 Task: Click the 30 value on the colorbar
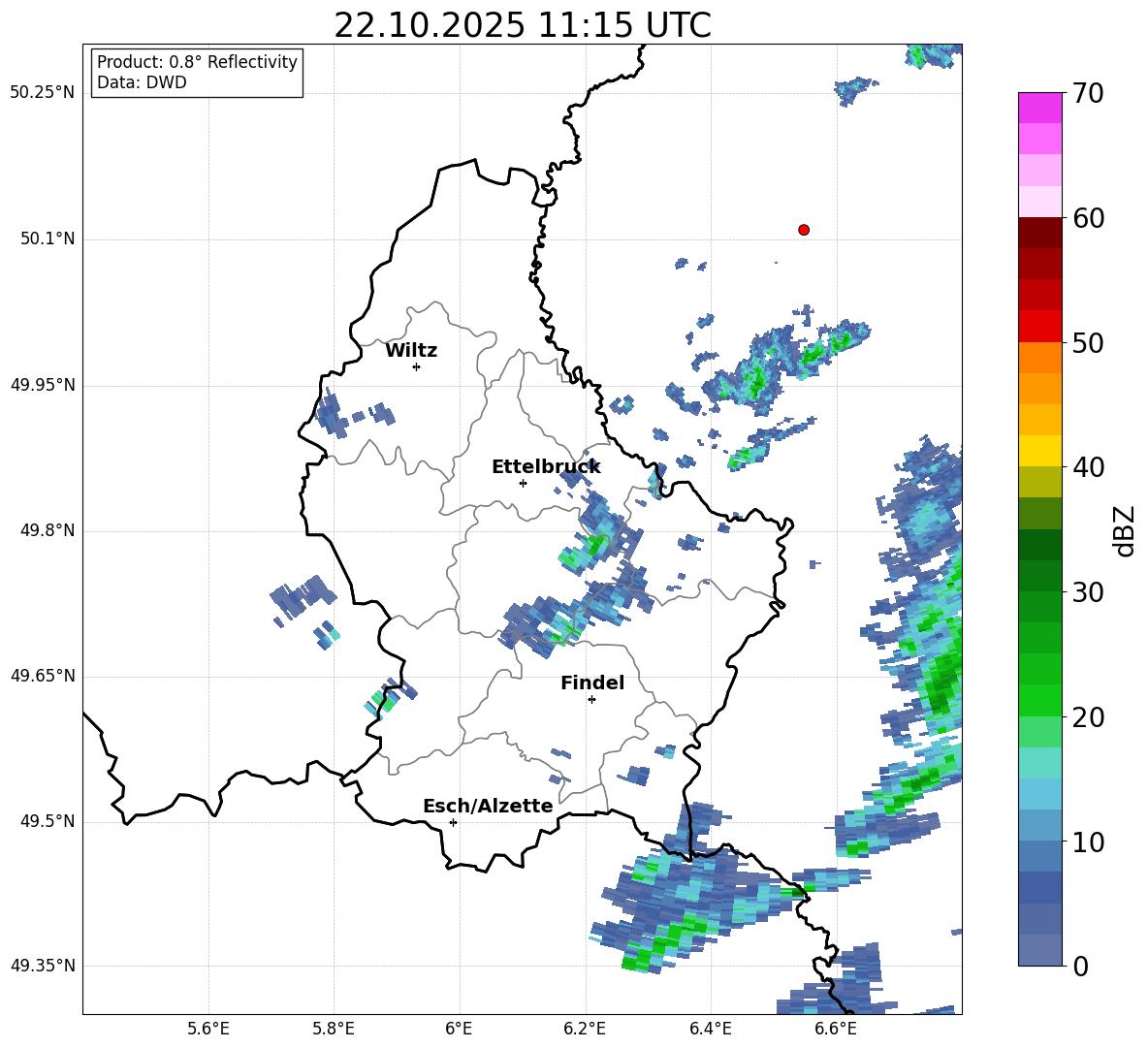(1087, 592)
